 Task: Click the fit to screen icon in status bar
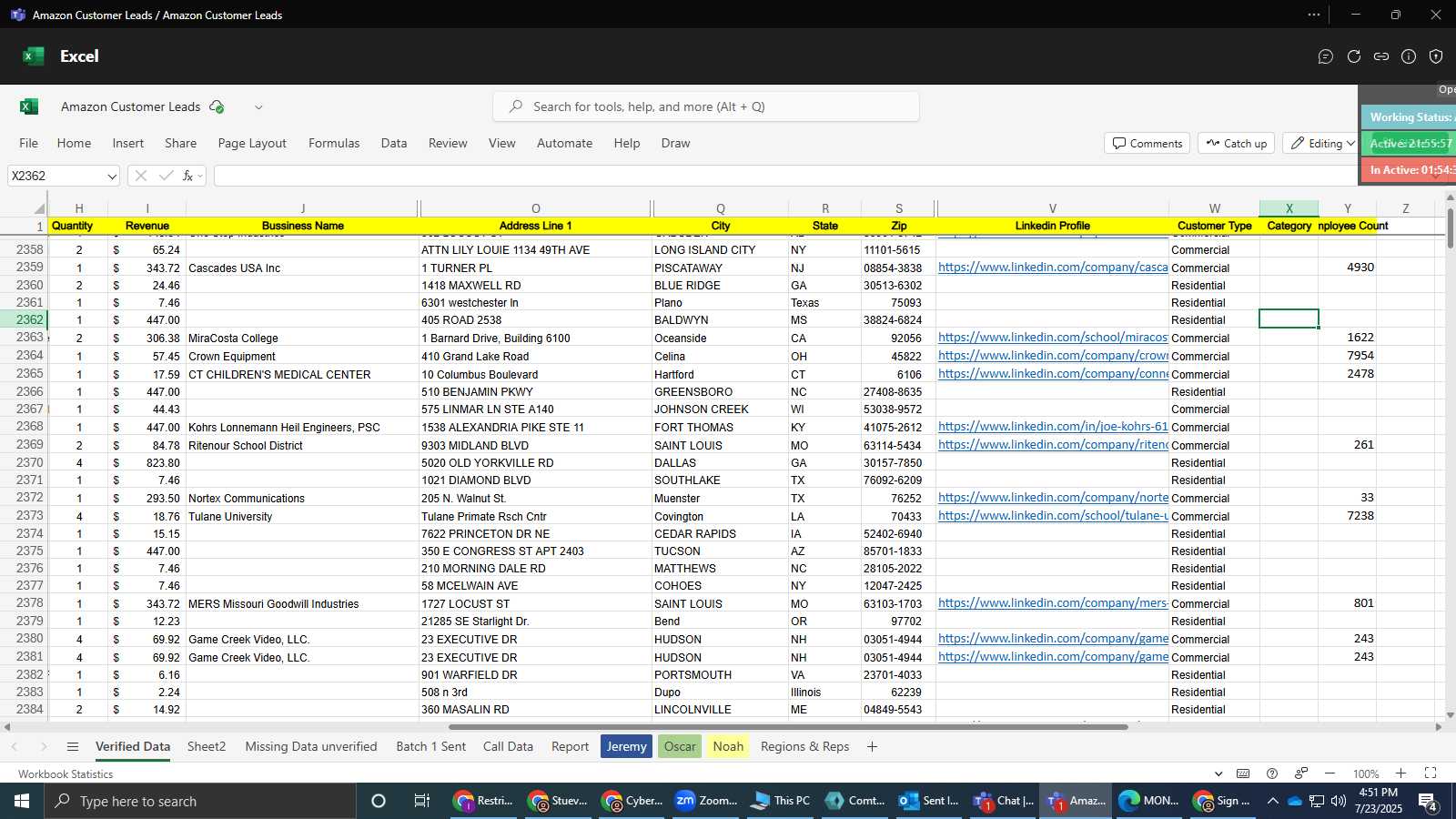(1431, 773)
